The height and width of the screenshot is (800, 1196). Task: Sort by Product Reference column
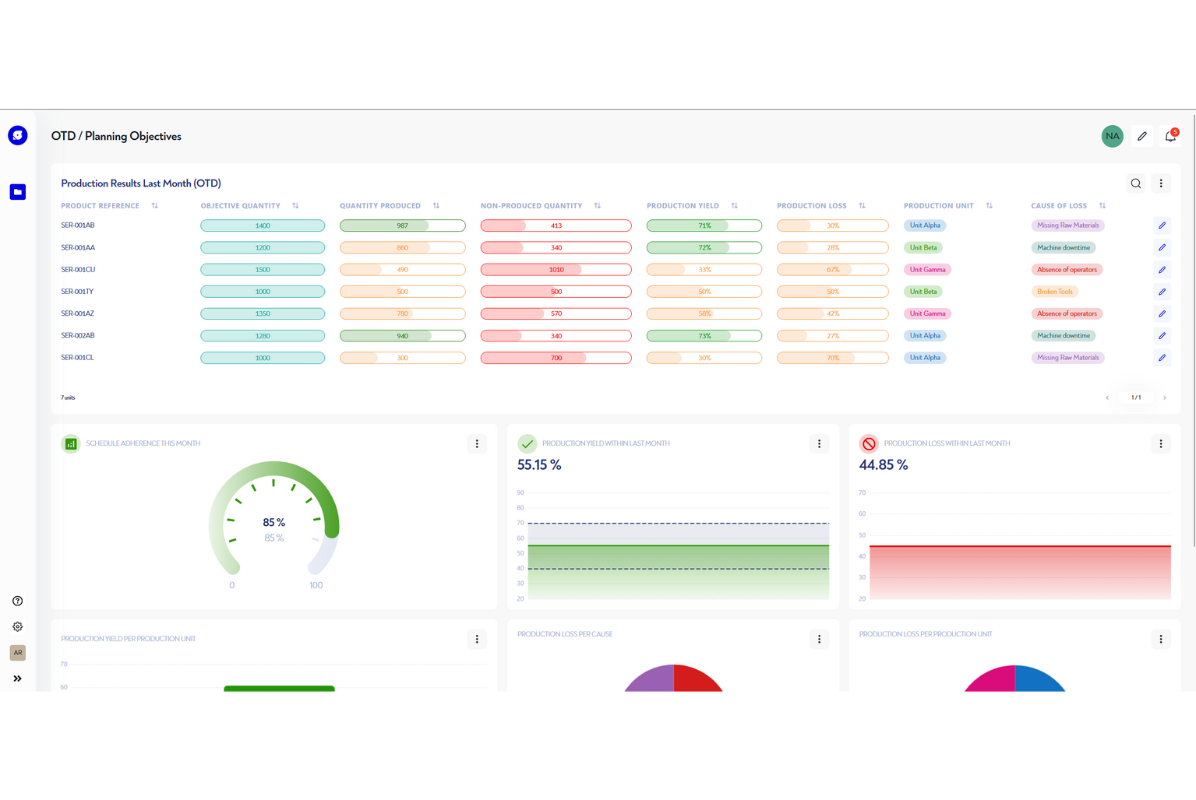click(x=155, y=206)
